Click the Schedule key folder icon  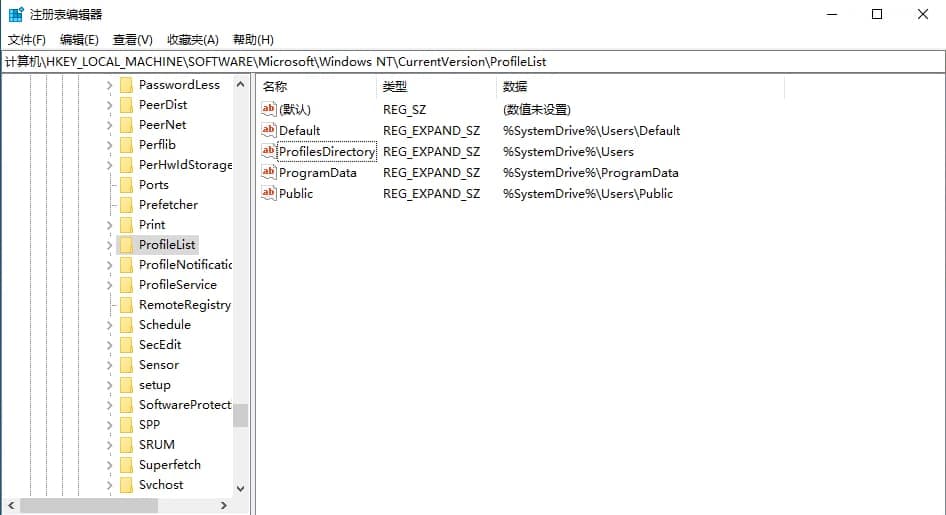tap(126, 324)
